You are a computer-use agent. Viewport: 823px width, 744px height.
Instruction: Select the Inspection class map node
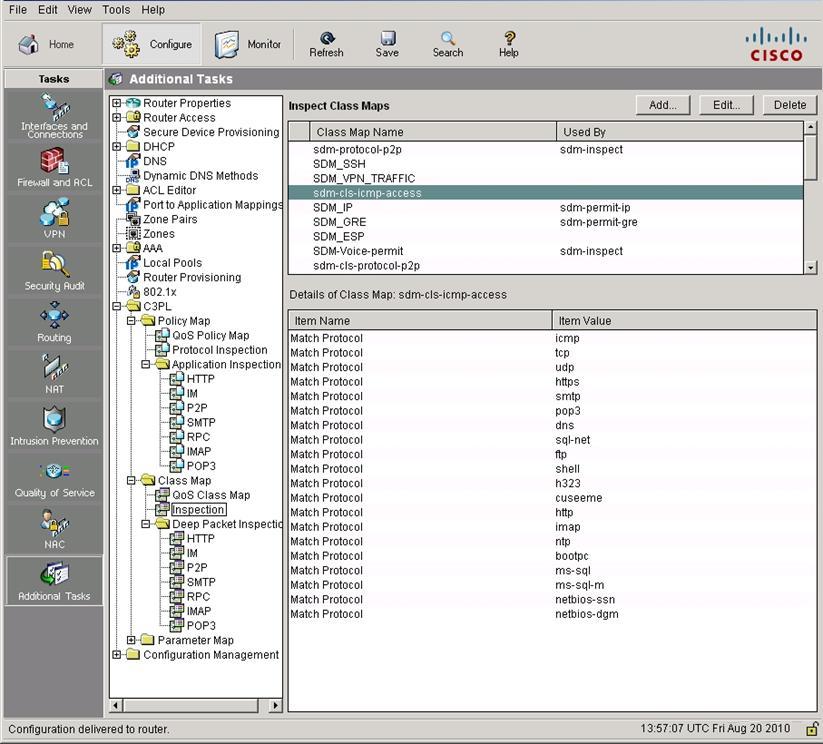coord(198,510)
